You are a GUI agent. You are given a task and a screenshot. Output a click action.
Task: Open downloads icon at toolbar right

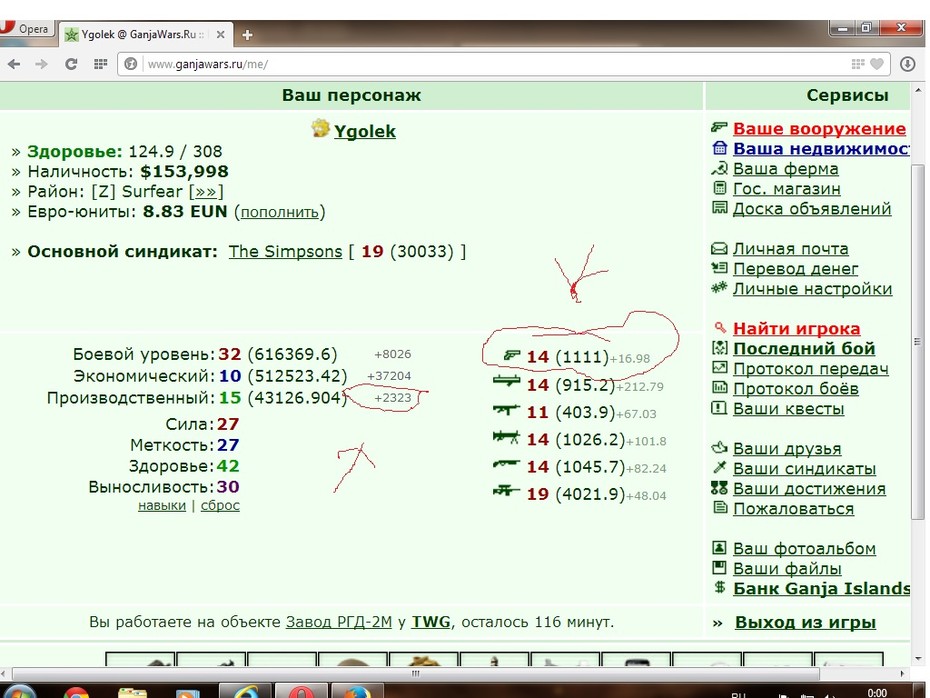point(907,64)
